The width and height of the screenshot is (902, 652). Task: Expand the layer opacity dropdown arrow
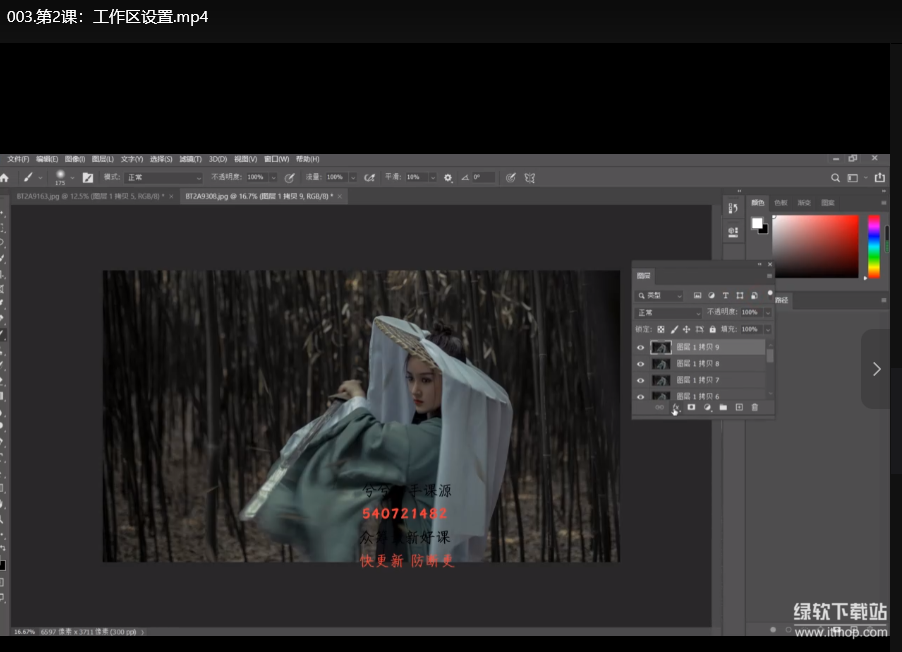tap(767, 312)
